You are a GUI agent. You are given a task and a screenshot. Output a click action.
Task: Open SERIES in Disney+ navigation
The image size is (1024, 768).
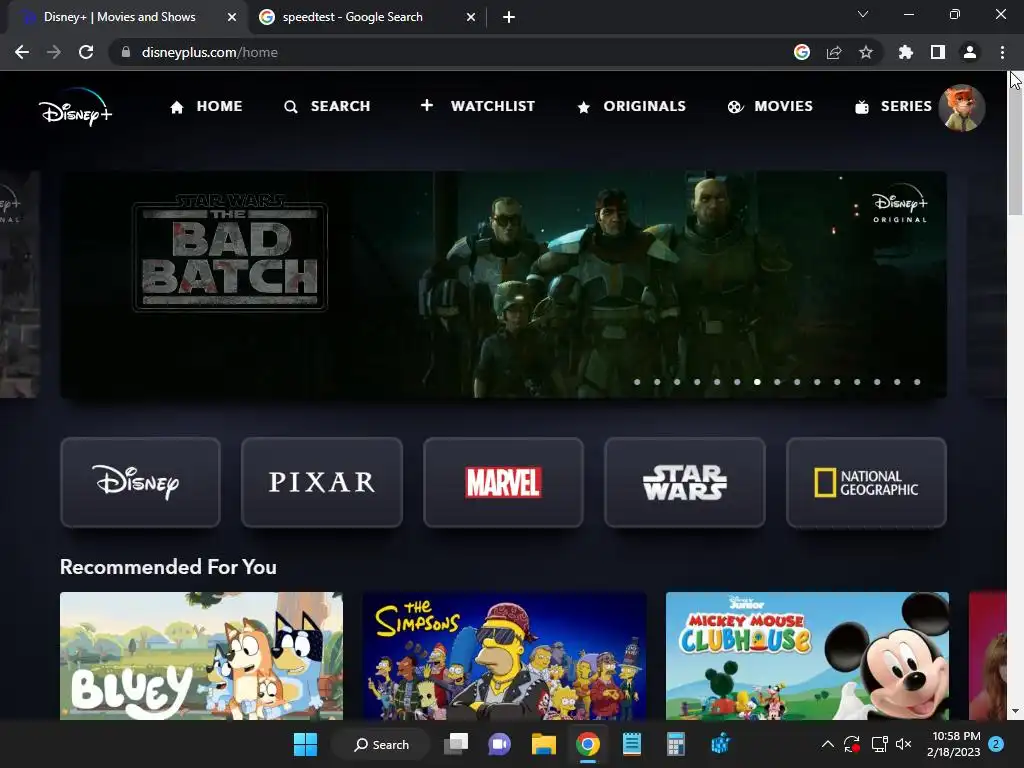click(x=893, y=106)
